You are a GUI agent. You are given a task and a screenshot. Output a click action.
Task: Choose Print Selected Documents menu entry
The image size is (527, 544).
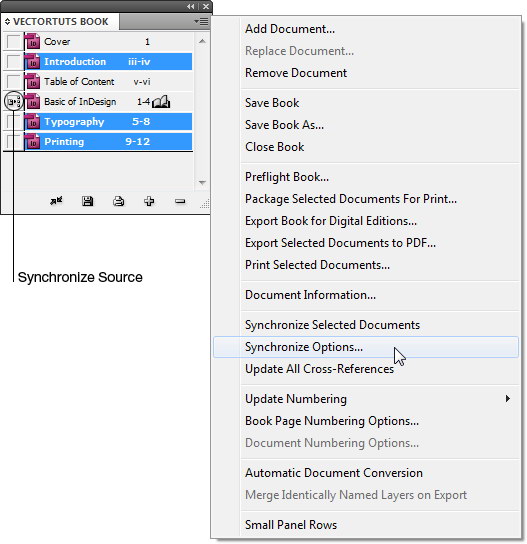pos(366,265)
